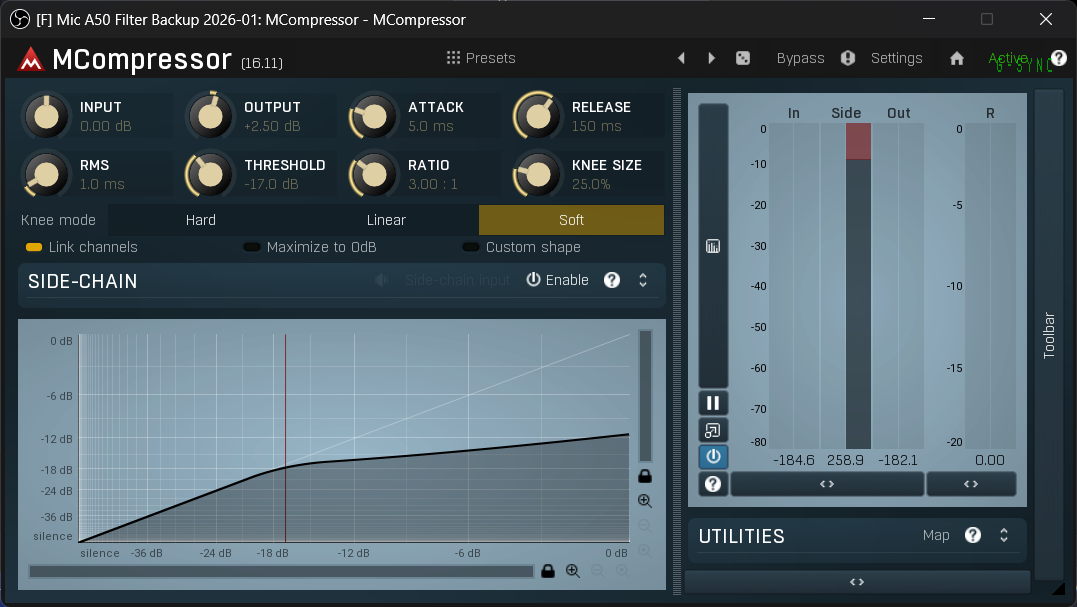Expand the UTILITIES panel arrows

(x=1004, y=535)
